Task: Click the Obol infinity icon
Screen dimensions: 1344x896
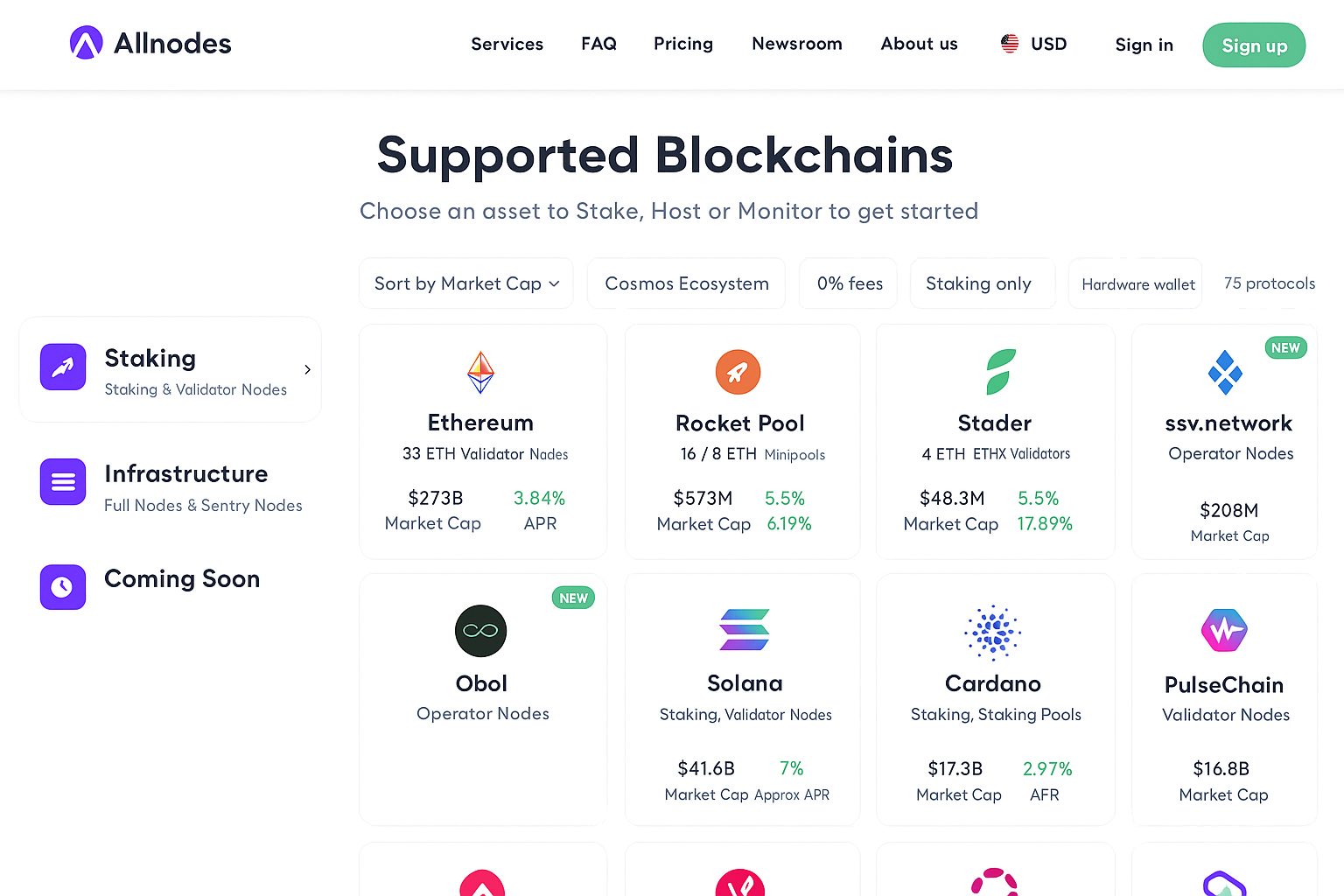Action: (480, 631)
